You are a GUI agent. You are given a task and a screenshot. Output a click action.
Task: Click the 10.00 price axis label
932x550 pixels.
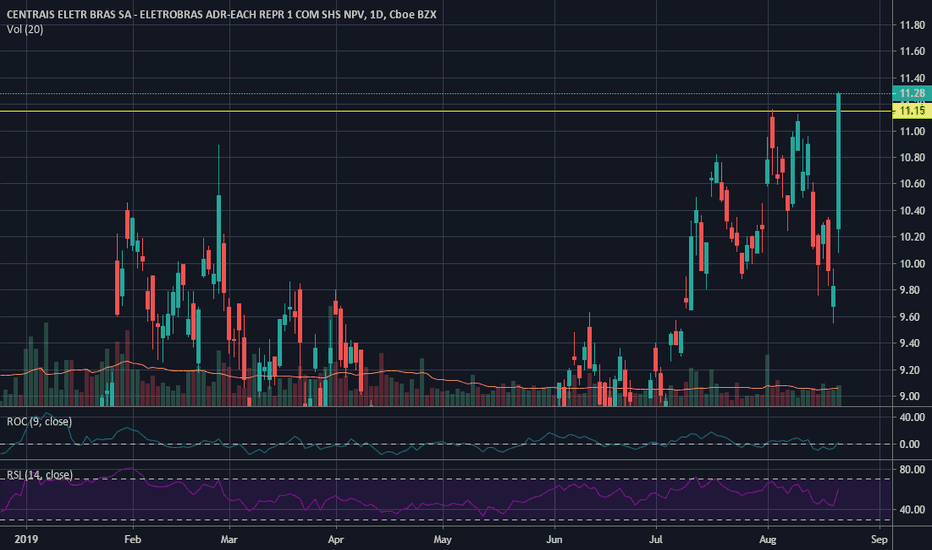tap(912, 264)
